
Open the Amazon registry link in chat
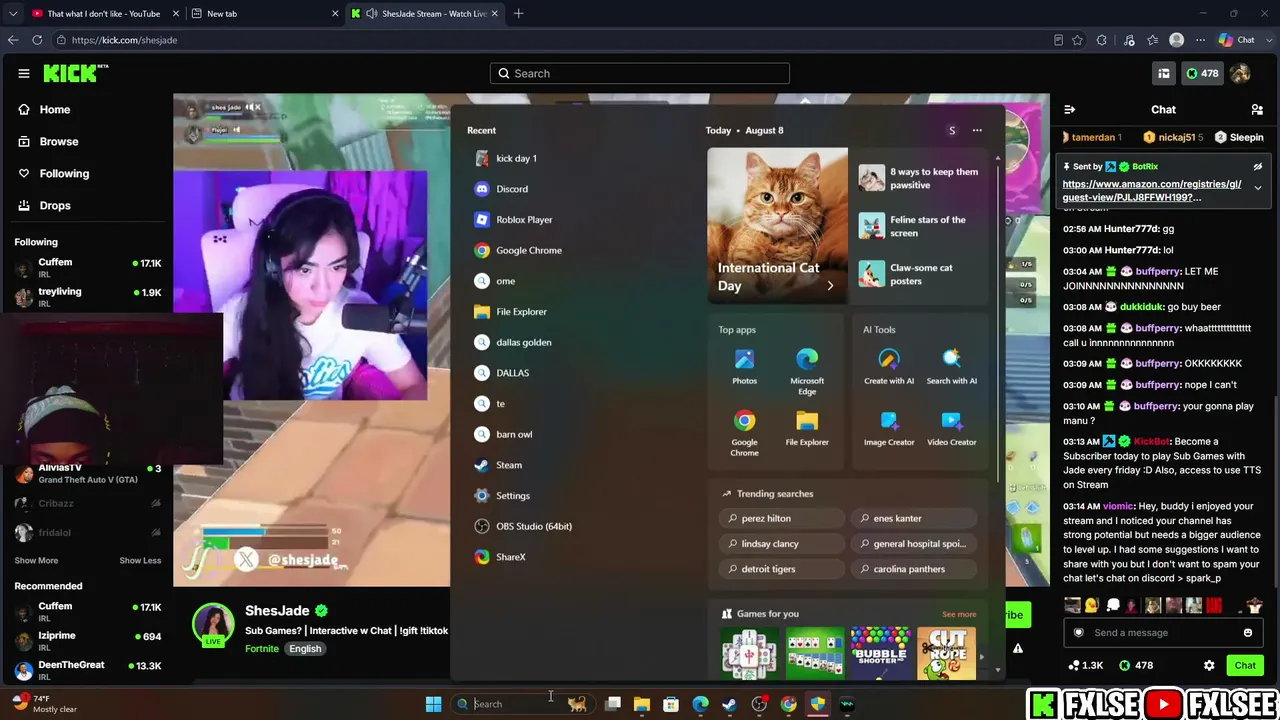1152,190
